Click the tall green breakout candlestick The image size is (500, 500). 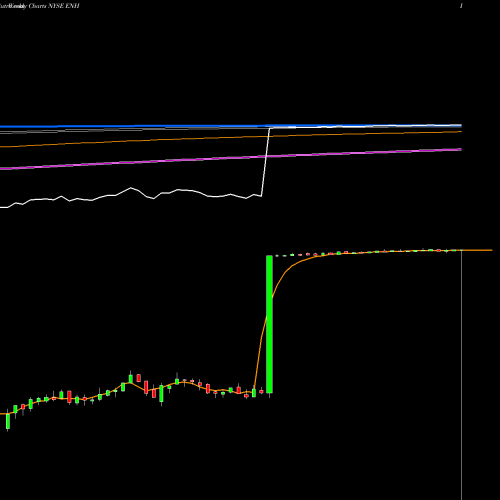tap(269, 324)
